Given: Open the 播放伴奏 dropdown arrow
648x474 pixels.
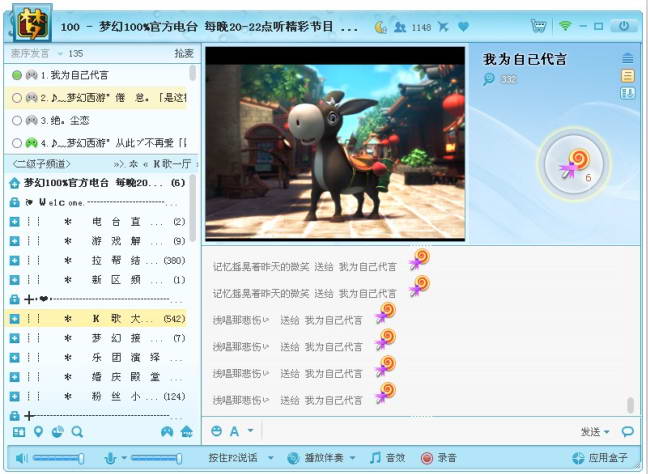Looking at the screenshot, I should pos(353,458).
